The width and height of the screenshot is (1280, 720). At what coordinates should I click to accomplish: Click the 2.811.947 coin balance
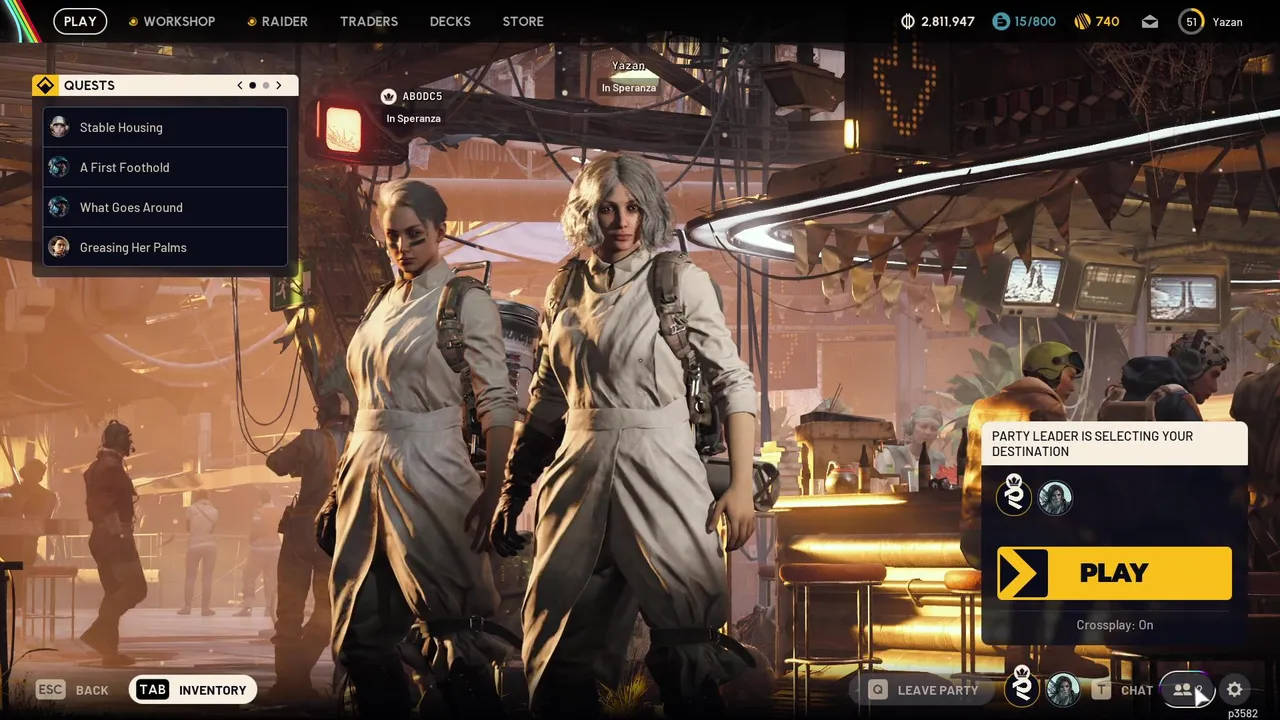(948, 21)
